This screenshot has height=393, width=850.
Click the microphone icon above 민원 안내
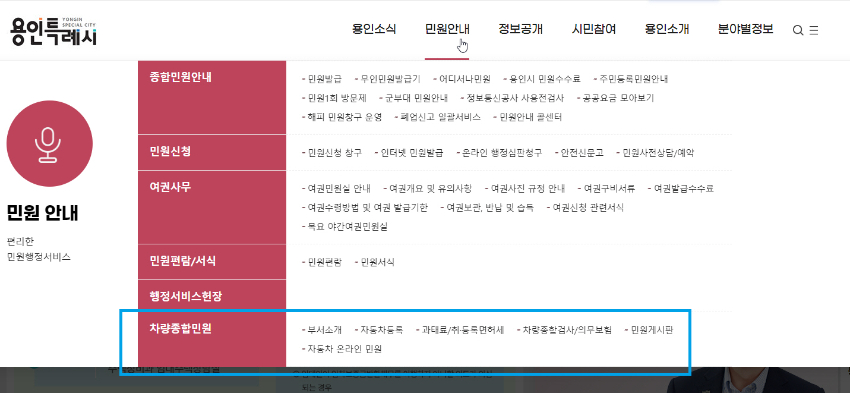pos(49,144)
